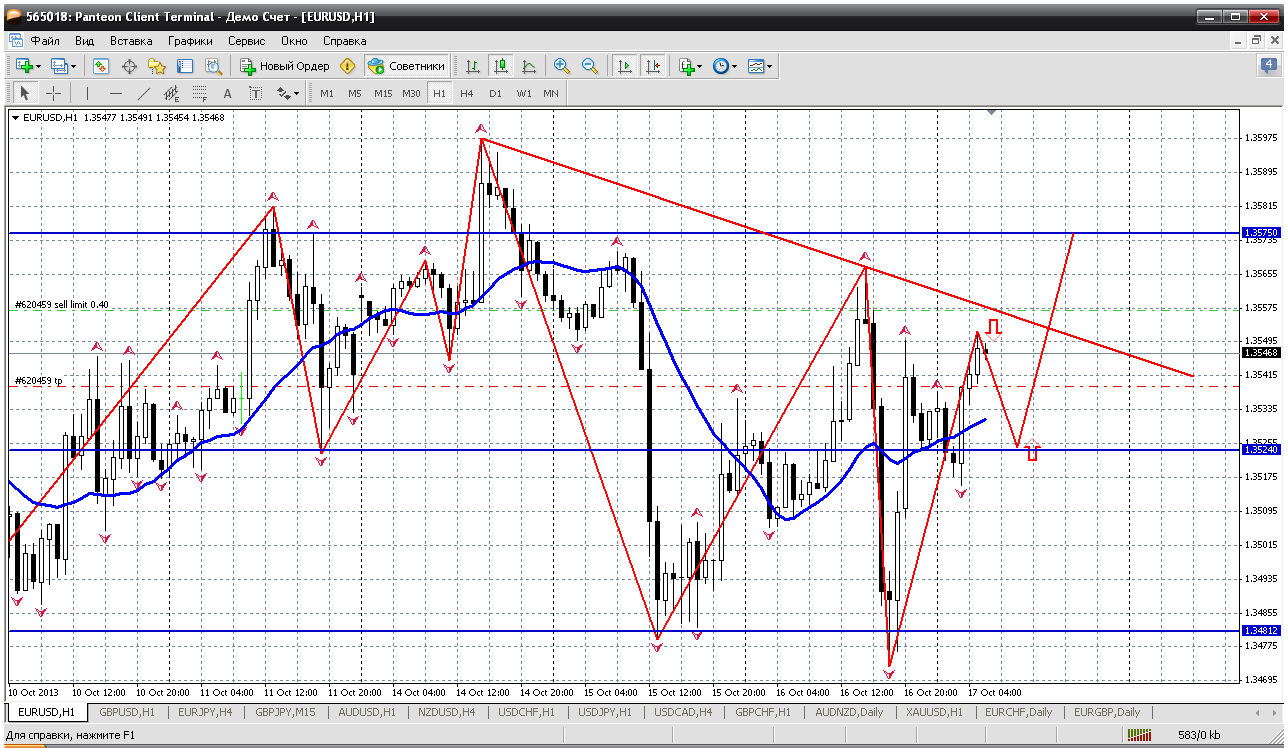Open the Navigator folder-star icon
The width and height of the screenshot is (1288, 748).
coord(157,66)
